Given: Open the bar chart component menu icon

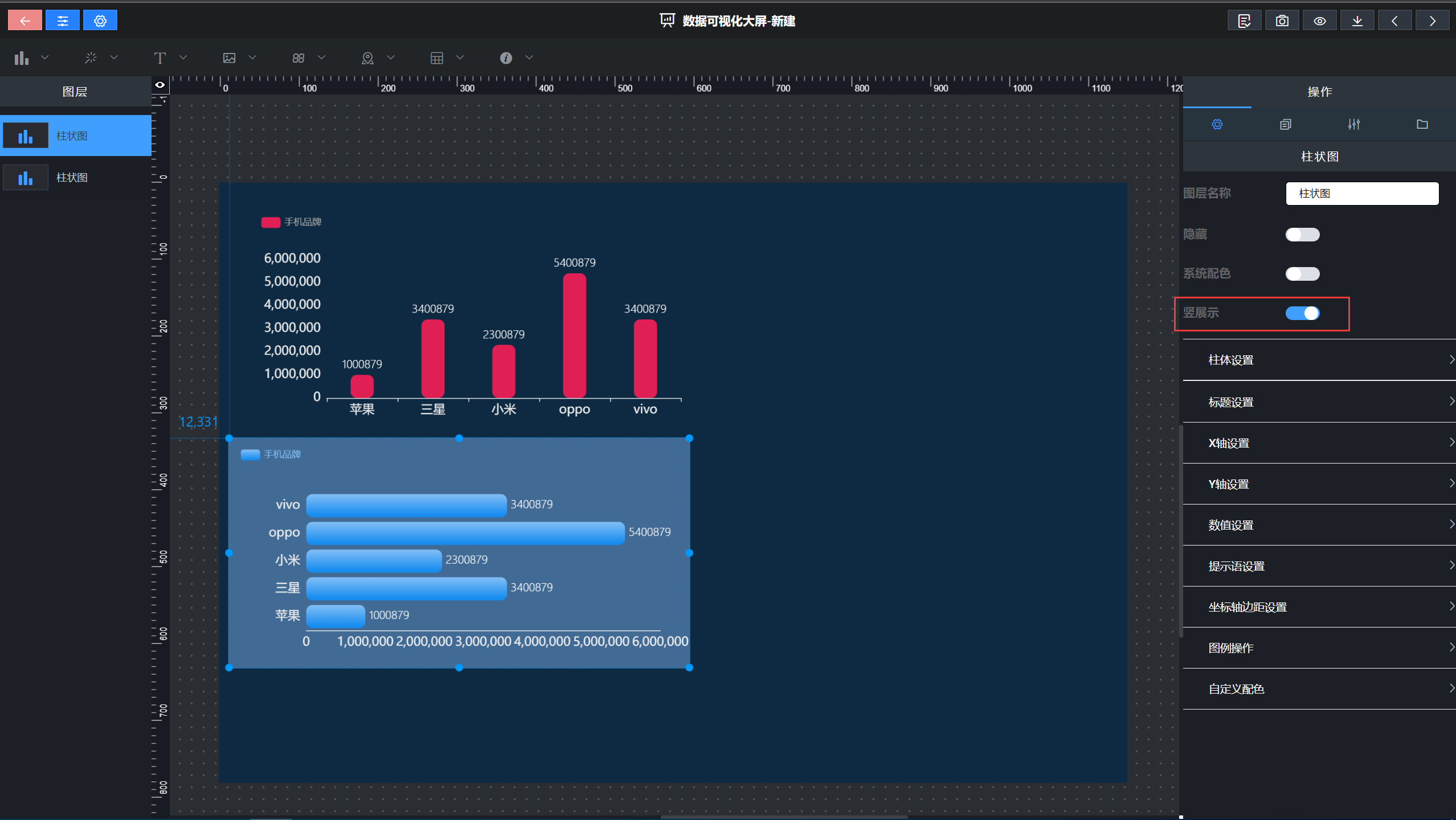Looking at the screenshot, I should click(x=22, y=58).
